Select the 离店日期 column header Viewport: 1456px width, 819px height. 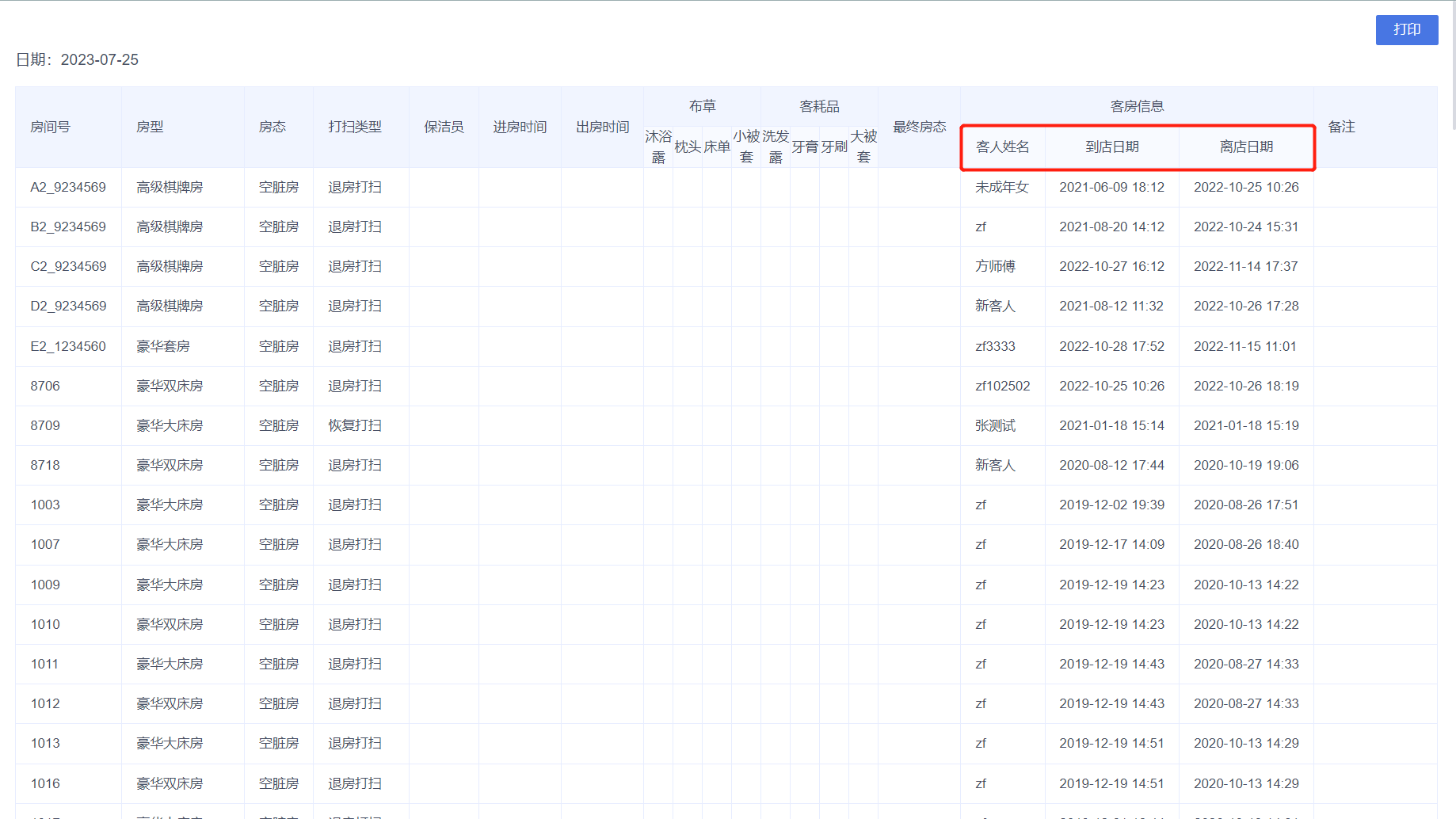(1246, 147)
